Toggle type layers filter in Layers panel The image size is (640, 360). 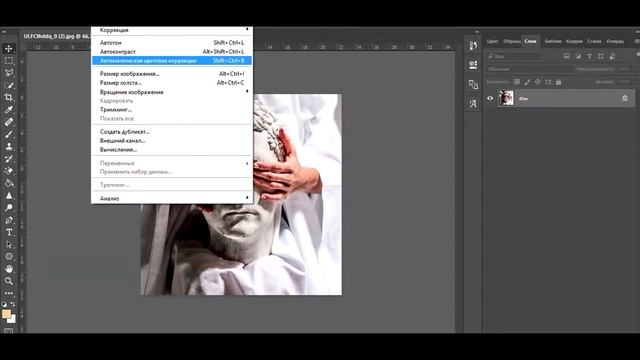click(x=589, y=56)
